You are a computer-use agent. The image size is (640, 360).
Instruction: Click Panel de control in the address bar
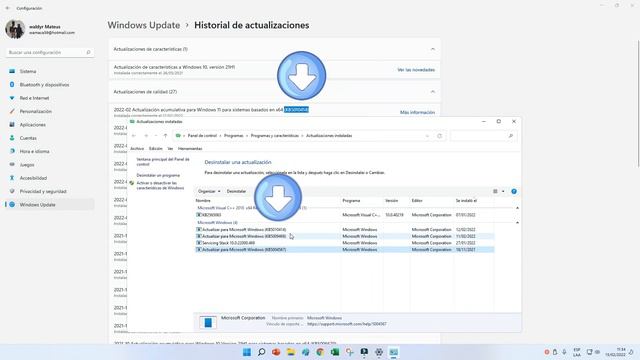pos(202,136)
